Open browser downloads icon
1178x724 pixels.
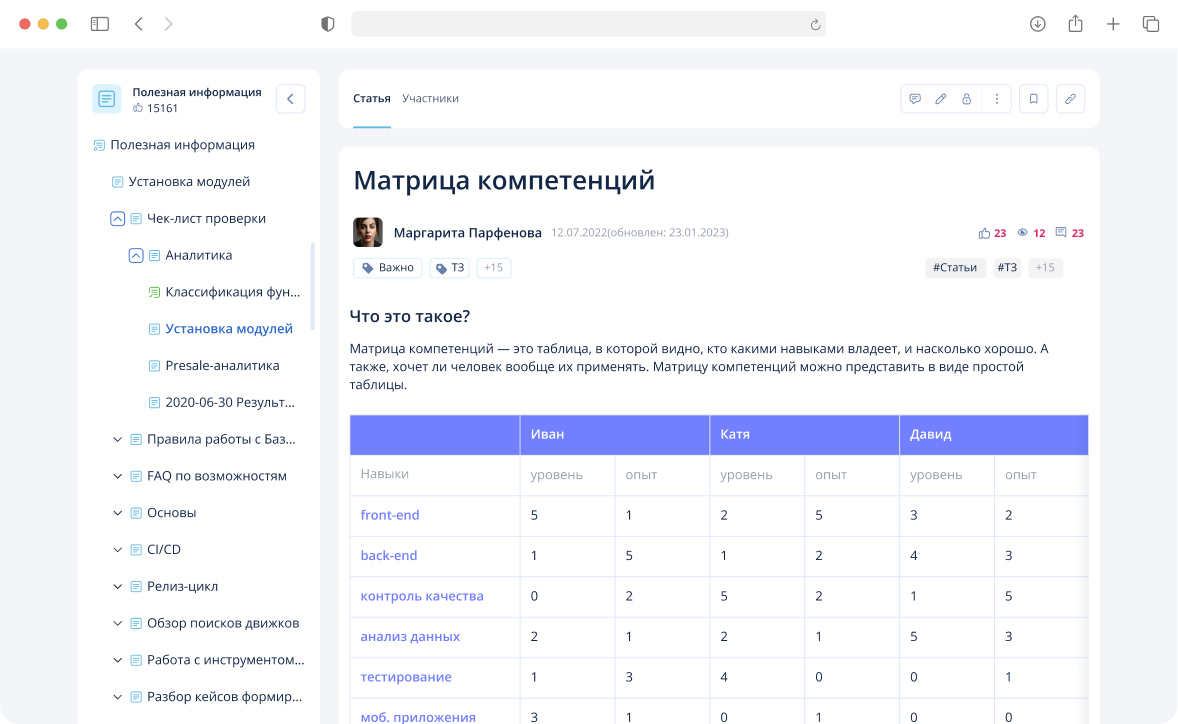coord(1037,24)
